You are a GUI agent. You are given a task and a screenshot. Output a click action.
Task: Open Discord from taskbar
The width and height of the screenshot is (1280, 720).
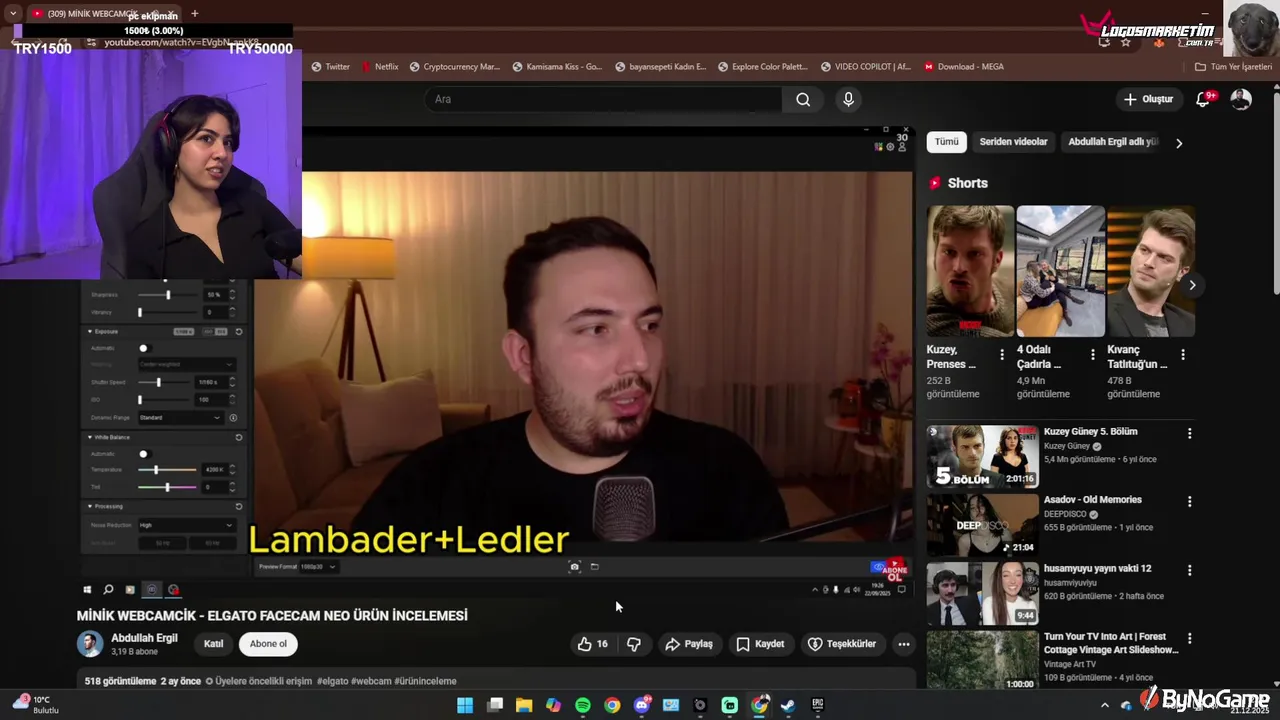(642, 705)
